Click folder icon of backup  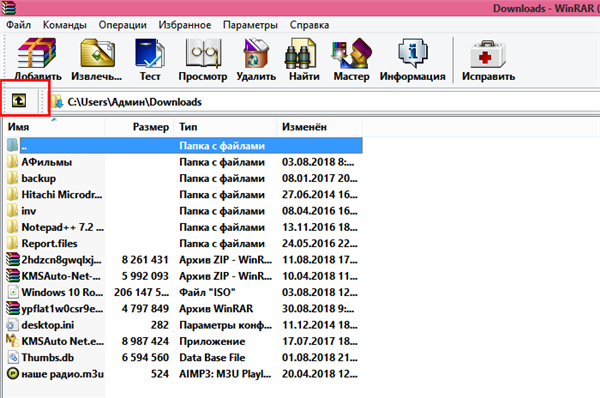[13, 178]
